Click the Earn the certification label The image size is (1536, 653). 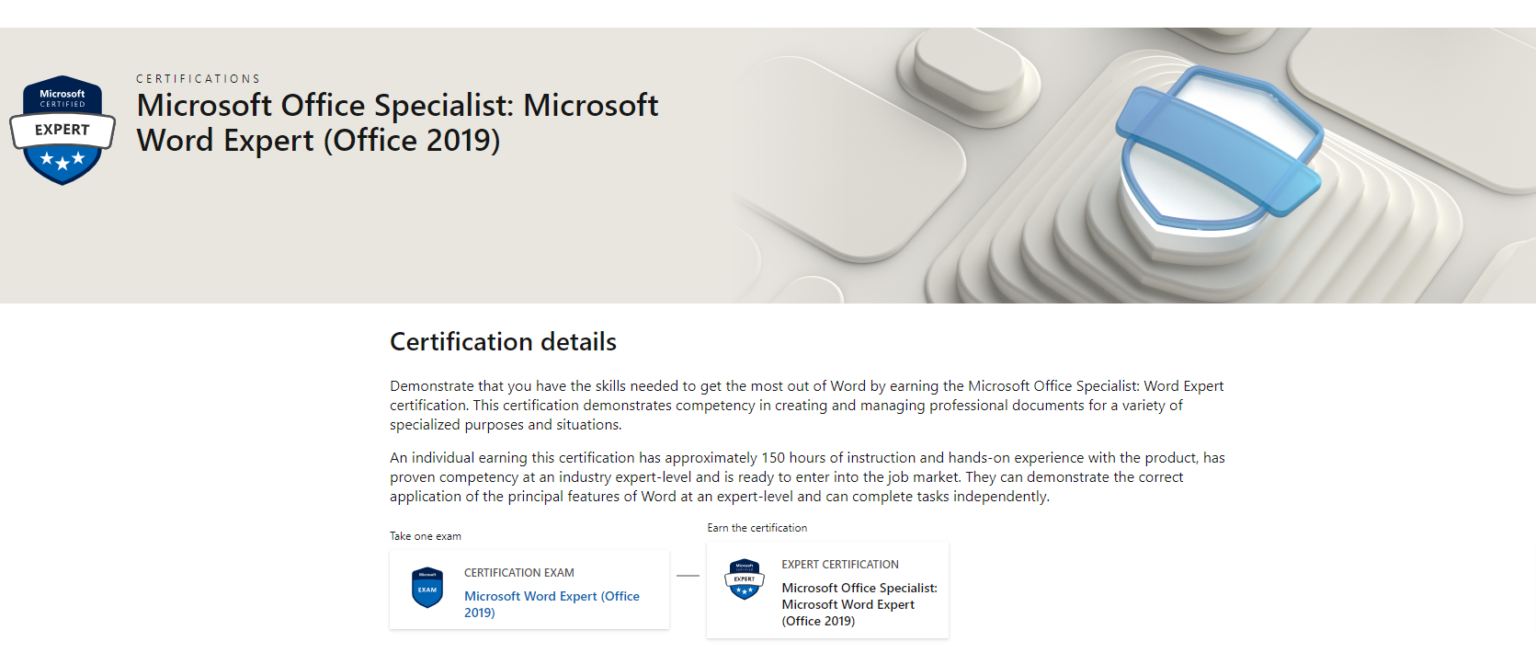click(x=757, y=527)
